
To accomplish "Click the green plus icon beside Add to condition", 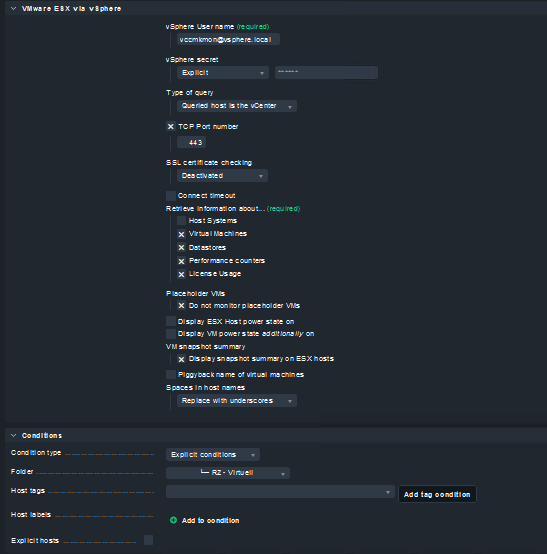I will [x=173, y=520].
